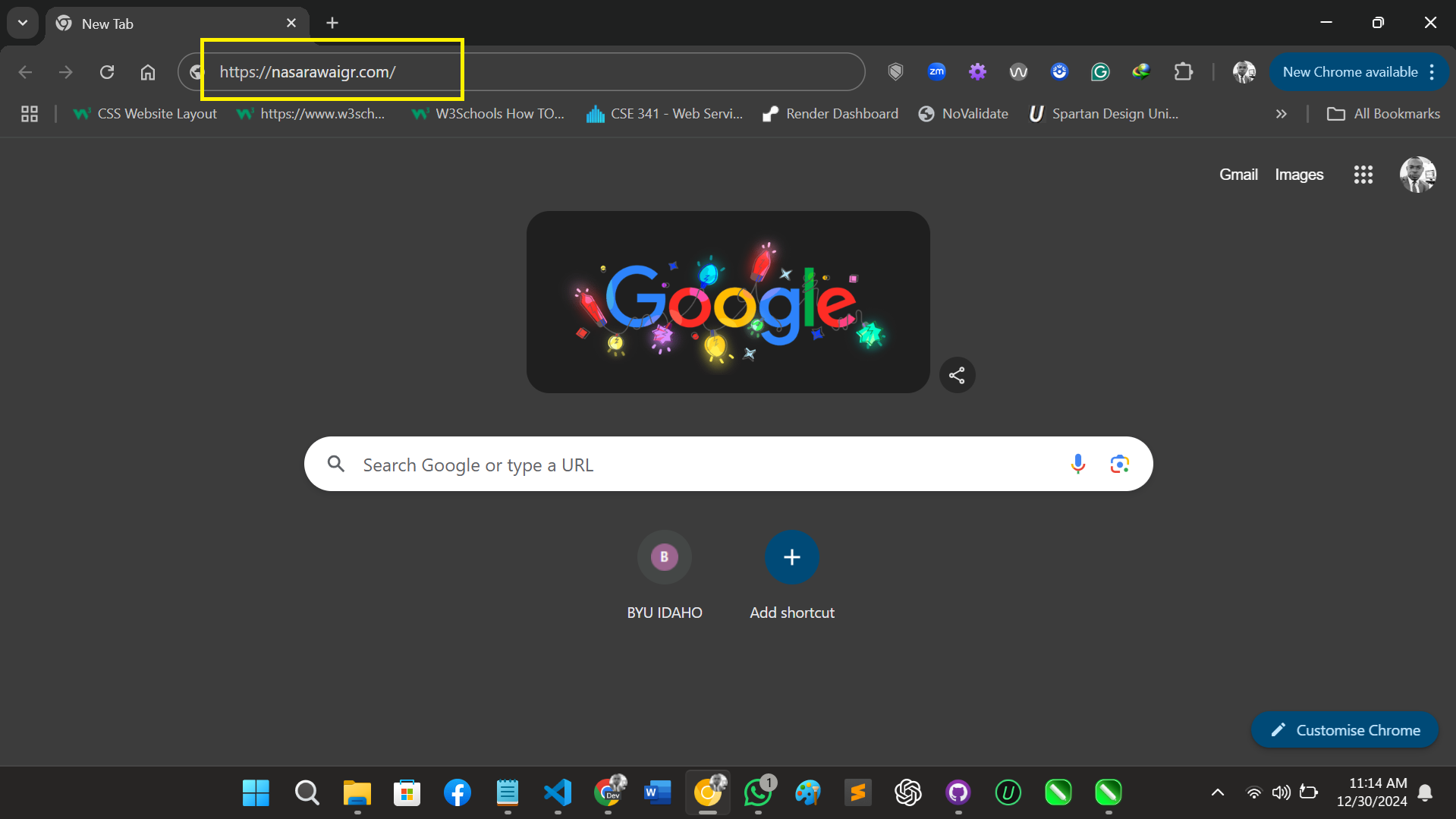Reload the current page
This screenshot has width=1456, height=819.
pyautogui.click(x=107, y=72)
